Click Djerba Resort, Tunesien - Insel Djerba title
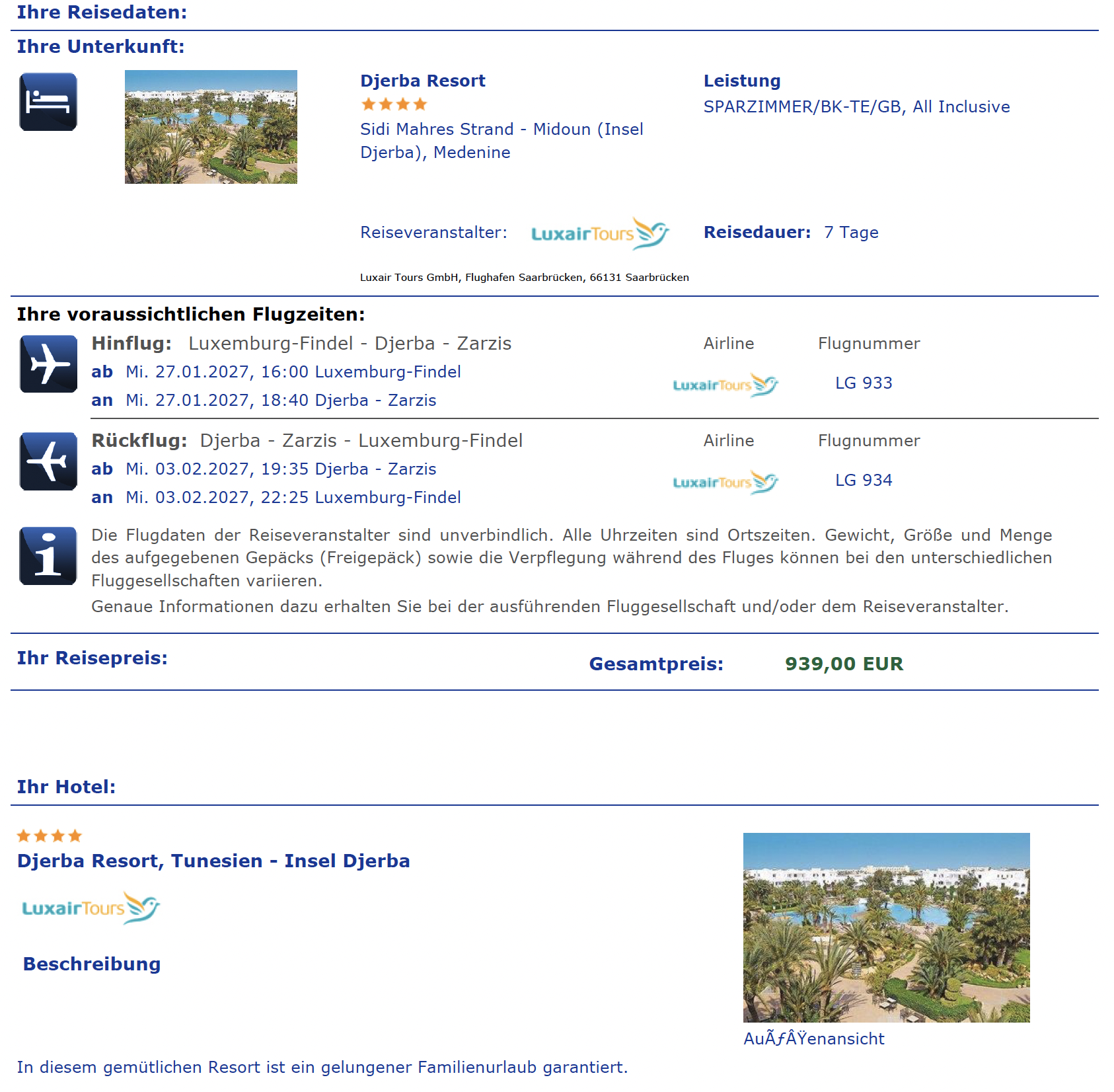The width and height of the screenshot is (1114, 1092). [x=213, y=861]
